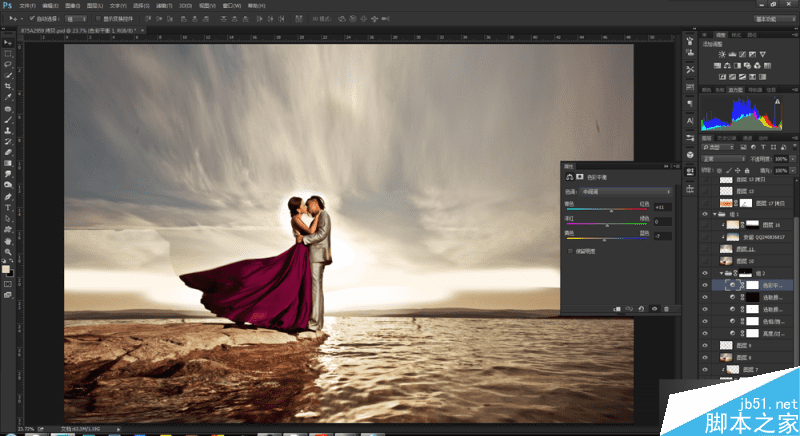Screen dimensions: 800x436
Task: Select the Brush tool
Action: coord(8,119)
